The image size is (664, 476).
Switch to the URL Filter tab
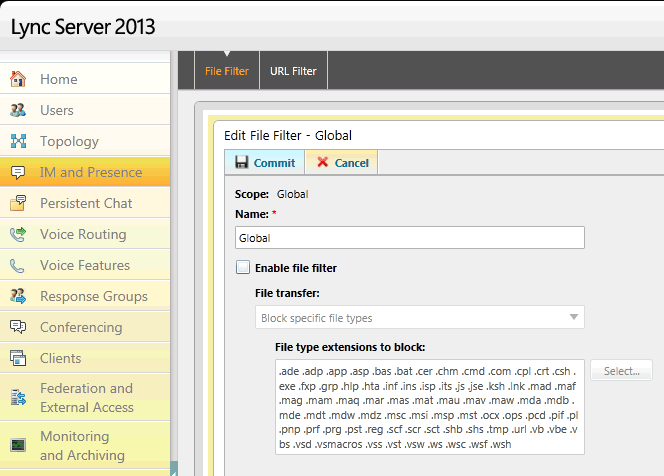[x=293, y=71]
